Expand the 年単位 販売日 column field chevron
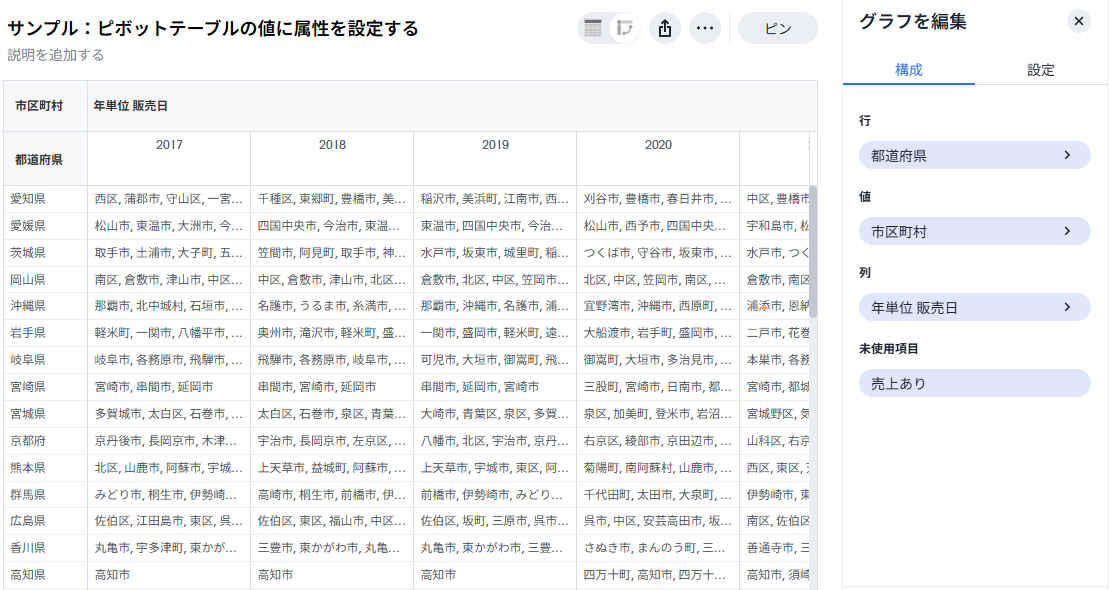Viewport: 1109px width, 590px height. coord(1067,307)
